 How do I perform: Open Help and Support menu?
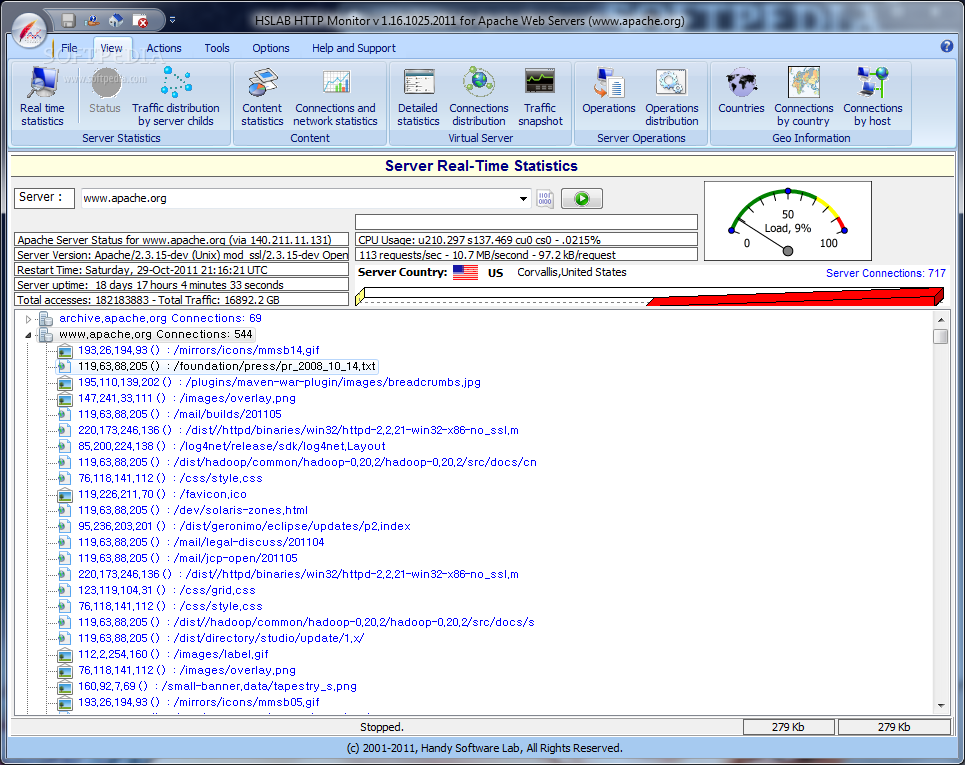click(354, 48)
